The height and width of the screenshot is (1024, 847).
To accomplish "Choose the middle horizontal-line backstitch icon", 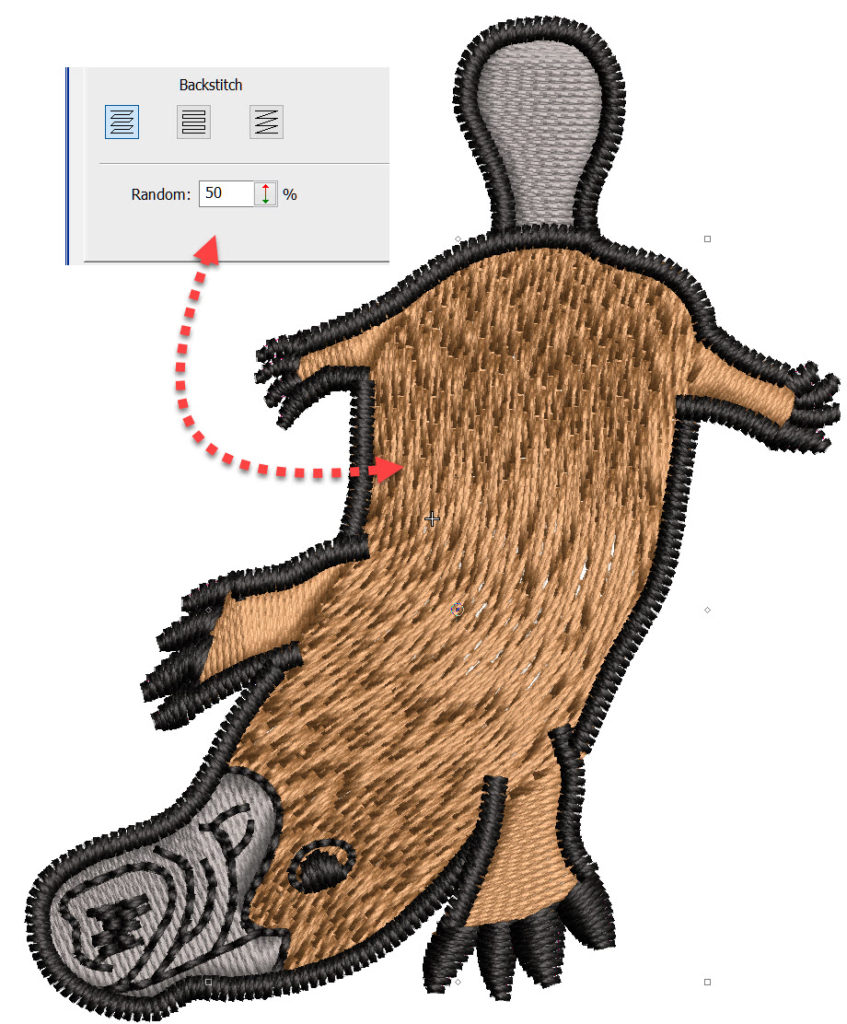I will pos(194,122).
